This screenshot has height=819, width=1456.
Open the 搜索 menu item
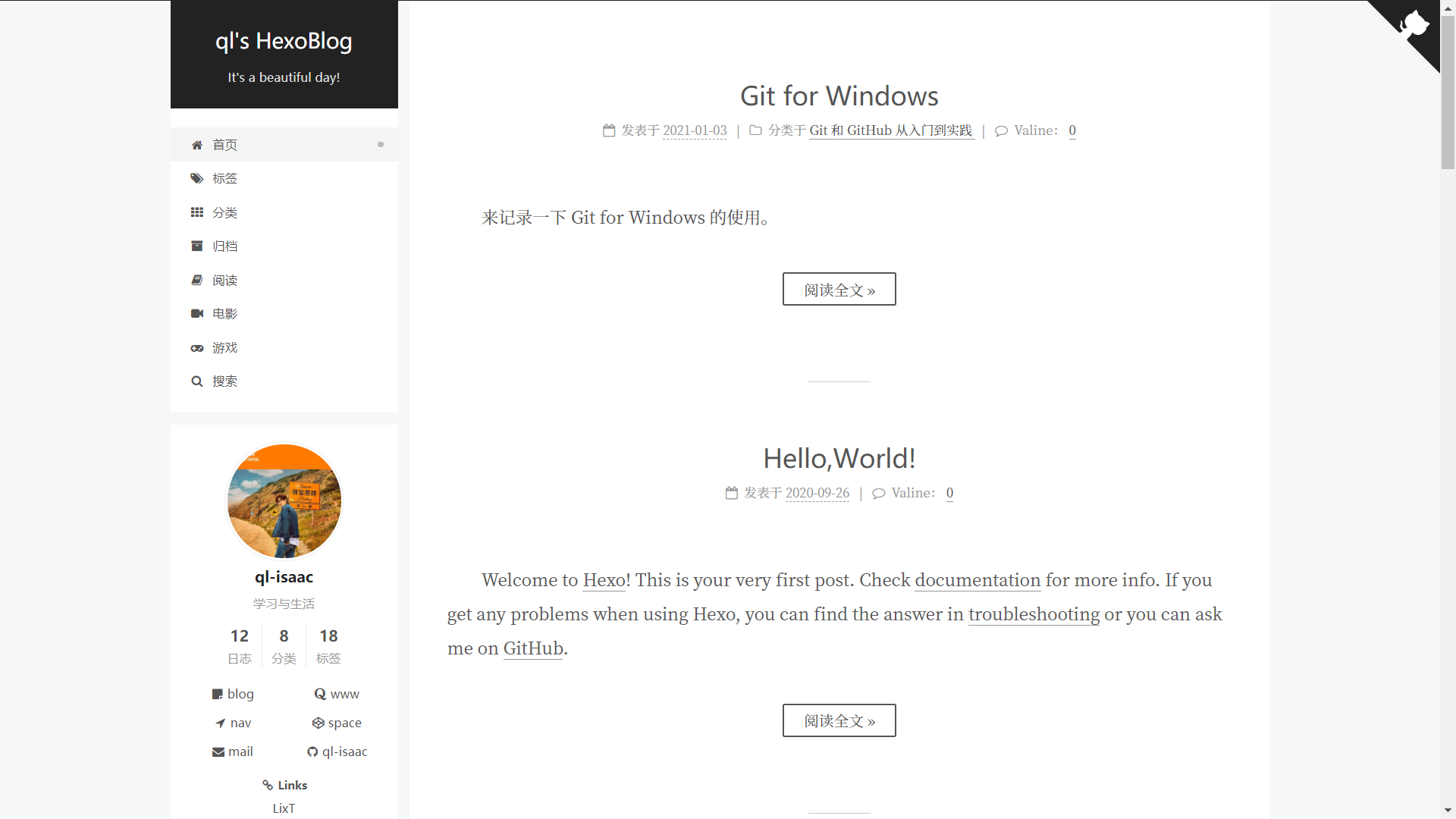tap(284, 381)
